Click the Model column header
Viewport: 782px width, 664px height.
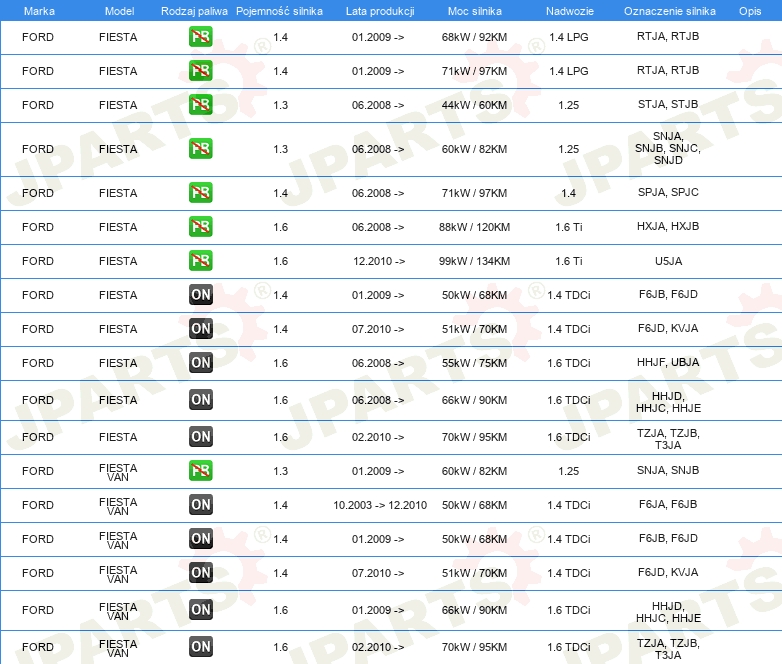coord(119,11)
